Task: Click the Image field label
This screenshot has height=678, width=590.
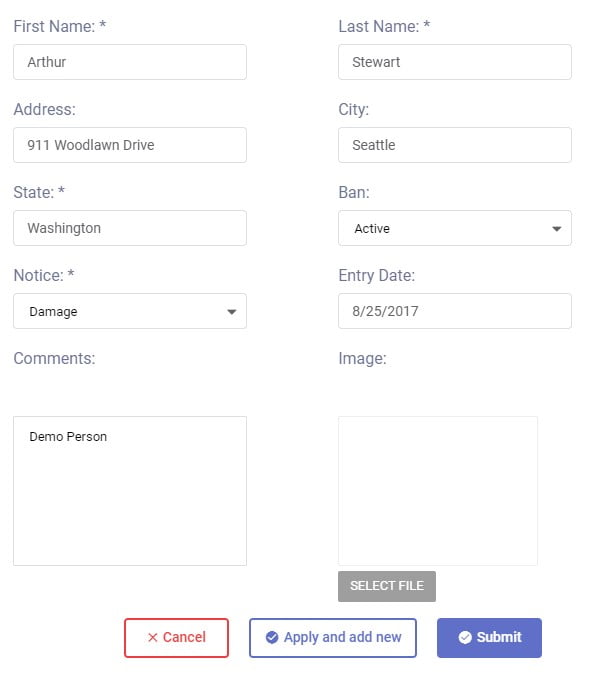Action: tap(362, 358)
